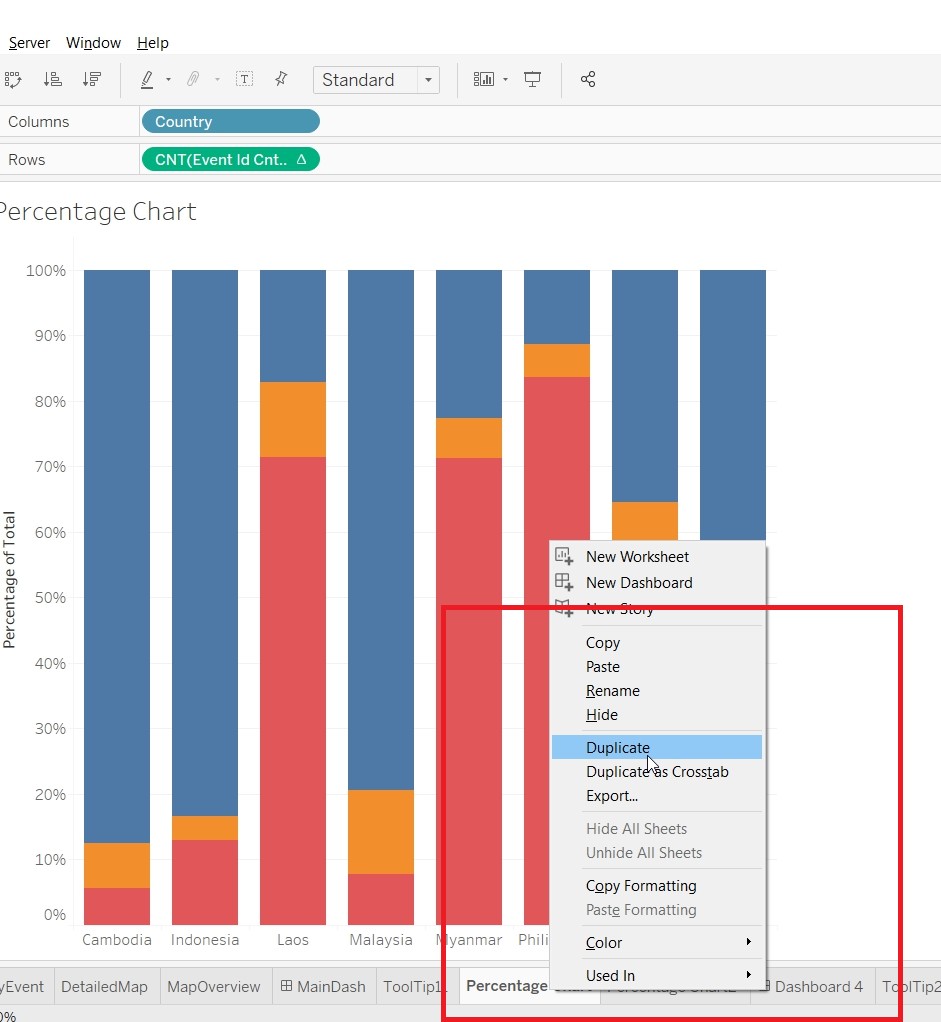Open the Show/Hide Cards icon
The image size is (941, 1022).
click(485, 80)
